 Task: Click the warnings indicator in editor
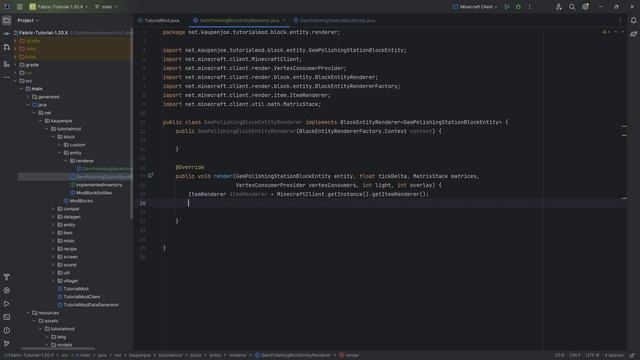coord(607,32)
